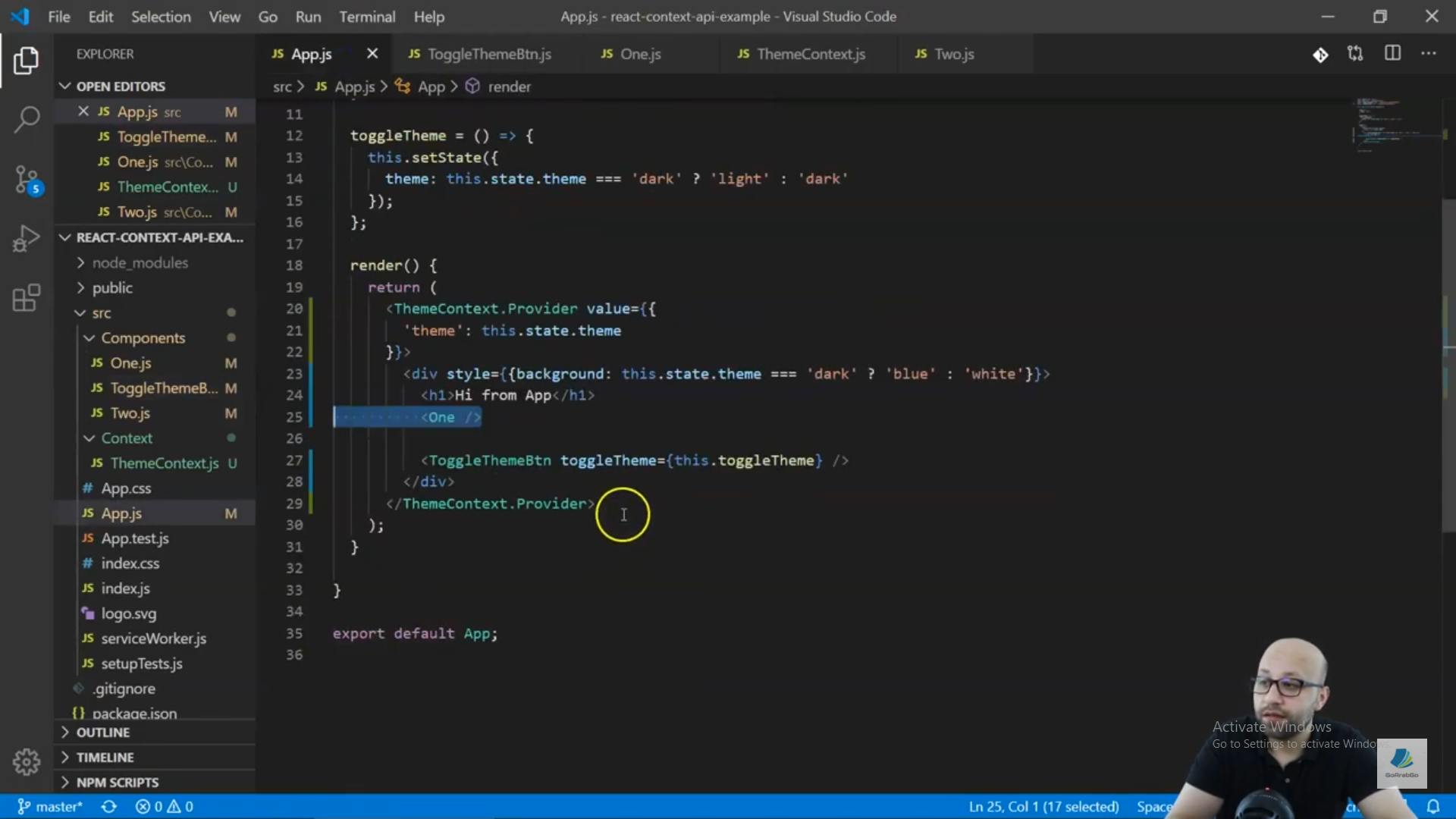The width and height of the screenshot is (1456, 819).
Task: Open the Explorer view in activity bar
Action: 27,61
